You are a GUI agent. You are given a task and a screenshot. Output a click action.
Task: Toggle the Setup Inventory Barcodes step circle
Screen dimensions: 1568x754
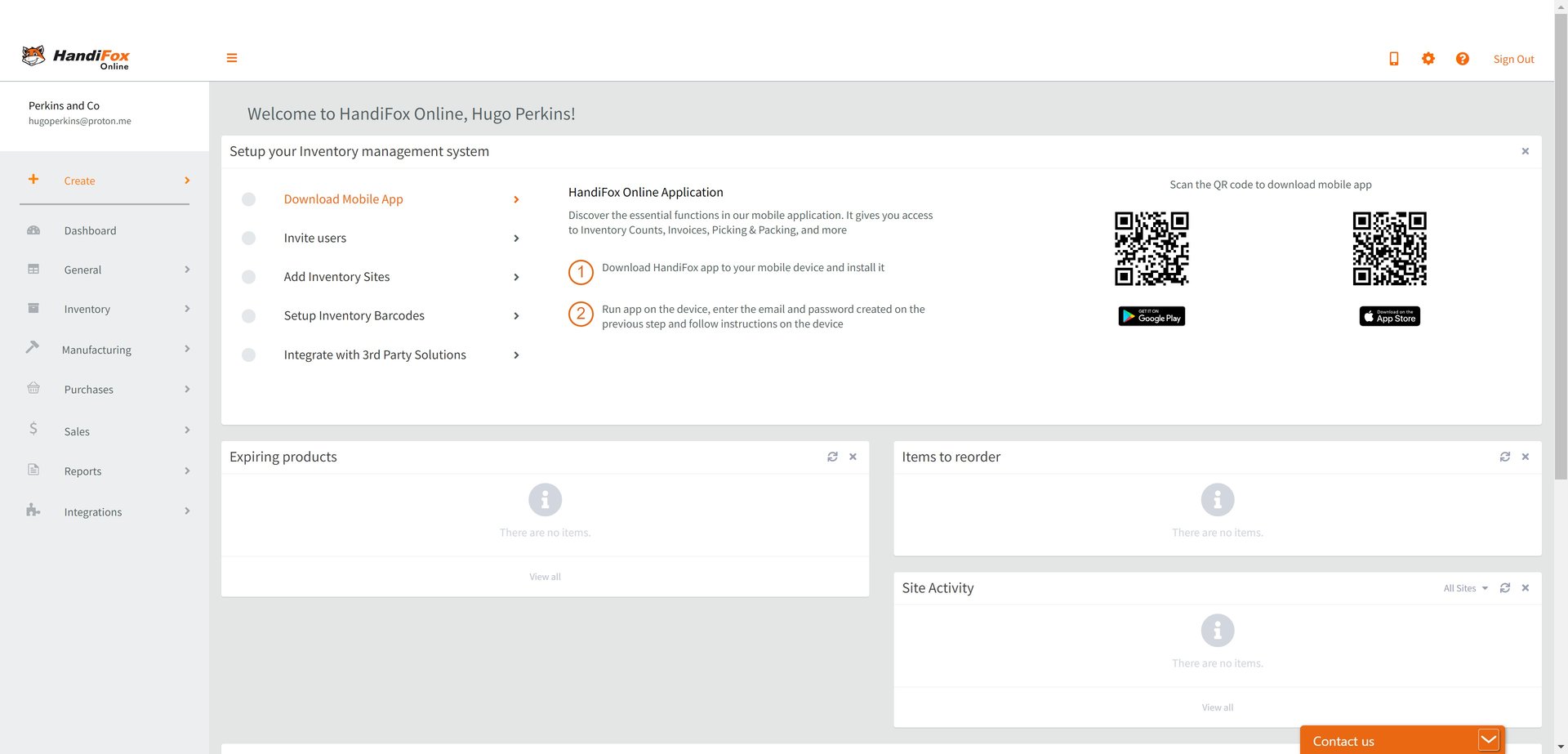tap(249, 316)
